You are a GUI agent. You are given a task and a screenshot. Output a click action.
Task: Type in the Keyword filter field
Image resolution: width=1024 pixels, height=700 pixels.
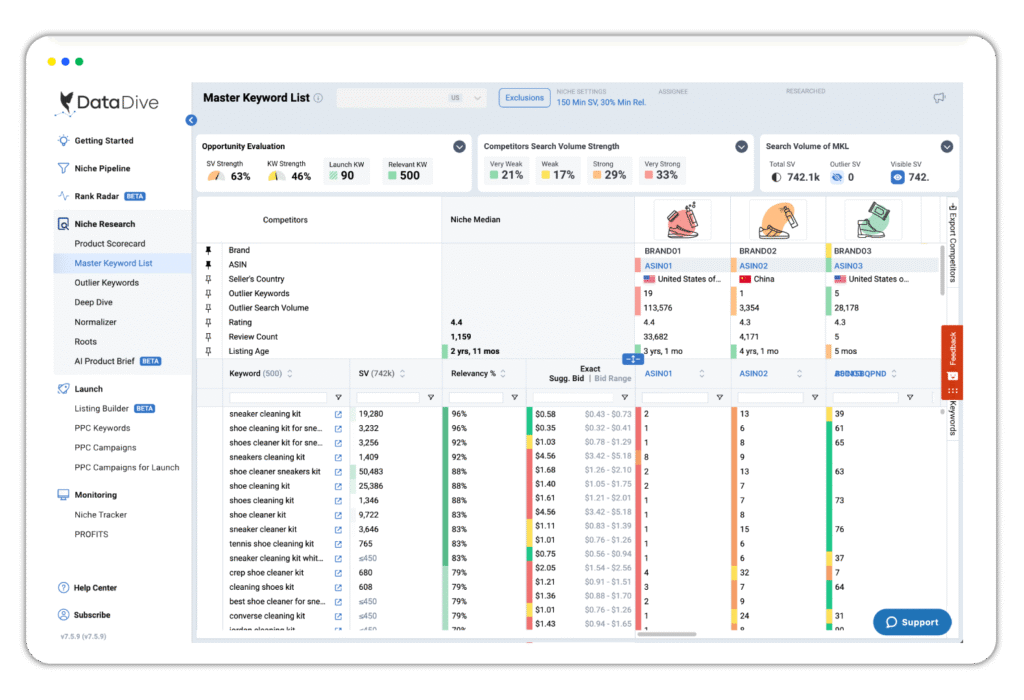[x=280, y=398]
